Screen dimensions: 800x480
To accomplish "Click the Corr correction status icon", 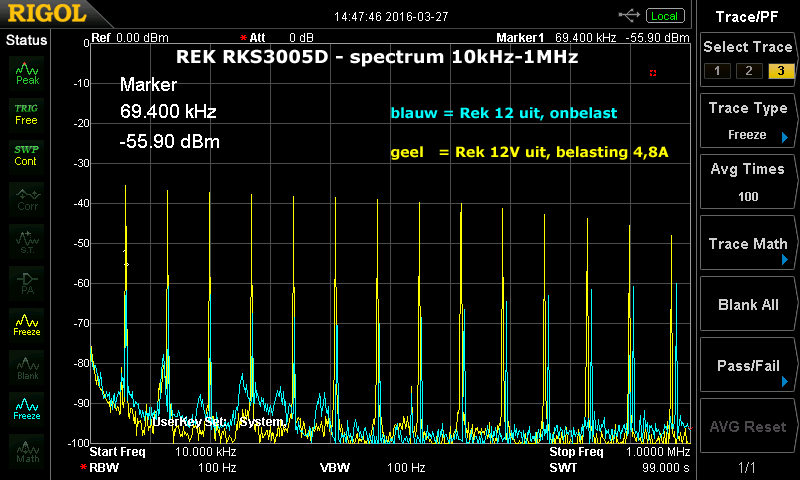I will click(x=28, y=199).
